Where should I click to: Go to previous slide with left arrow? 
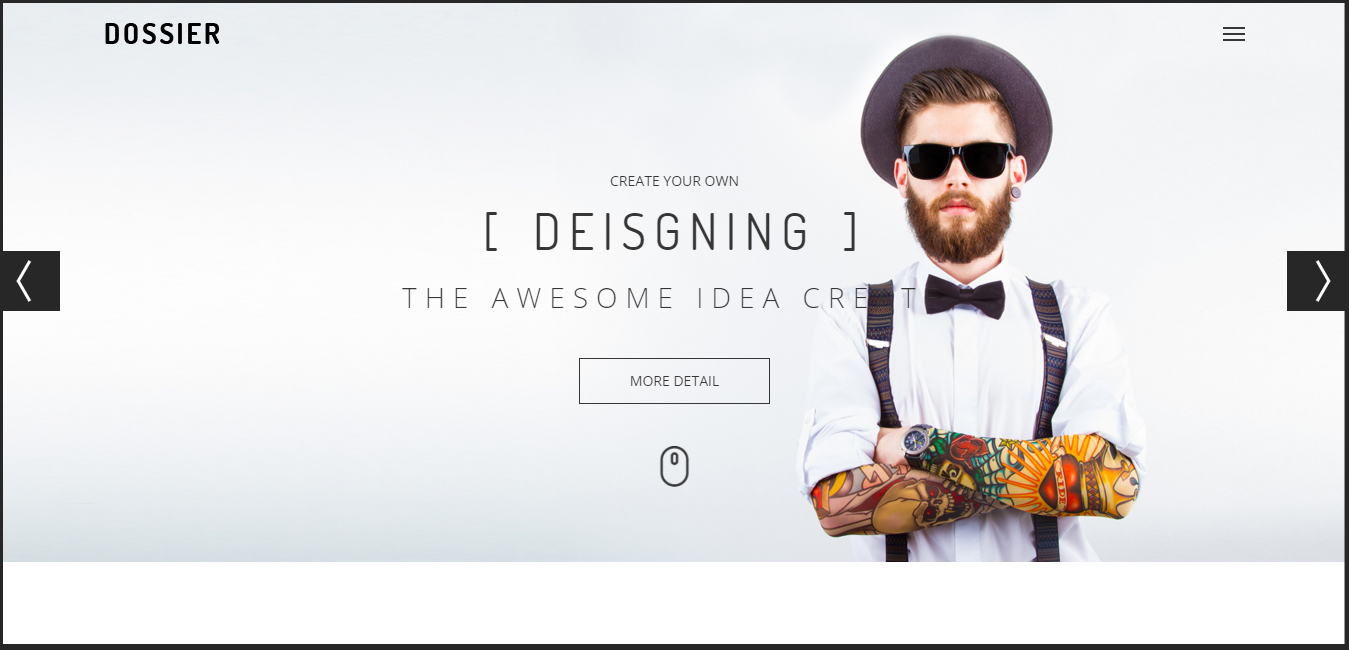[31, 281]
